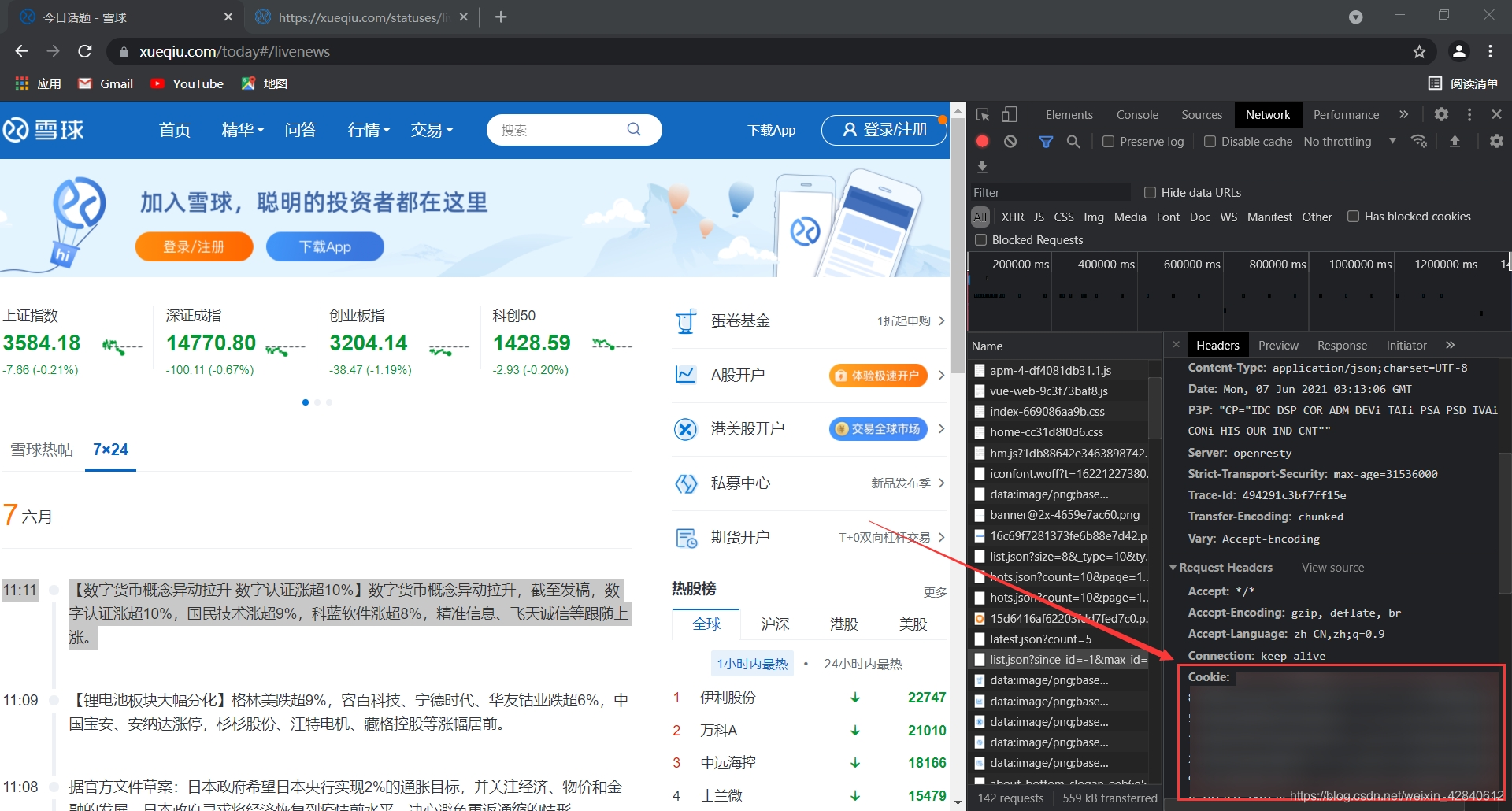1512x811 pixels.
Task: Reload the xueqiu page
Action: (x=85, y=52)
